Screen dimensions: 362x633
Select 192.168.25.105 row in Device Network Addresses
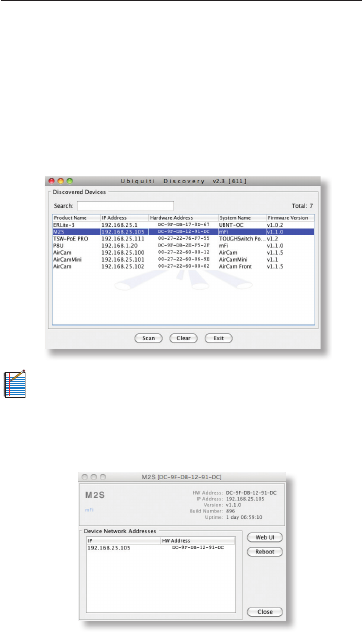161,548
